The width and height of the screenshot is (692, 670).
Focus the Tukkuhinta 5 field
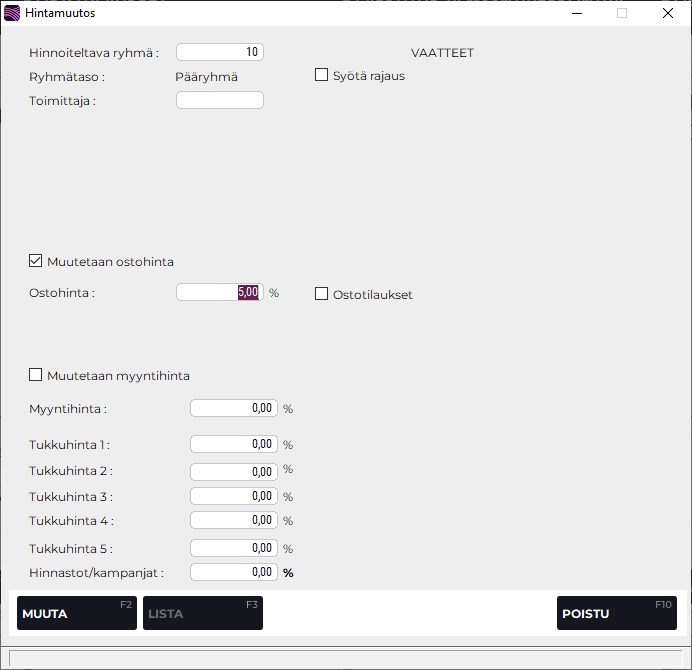pos(234,548)
